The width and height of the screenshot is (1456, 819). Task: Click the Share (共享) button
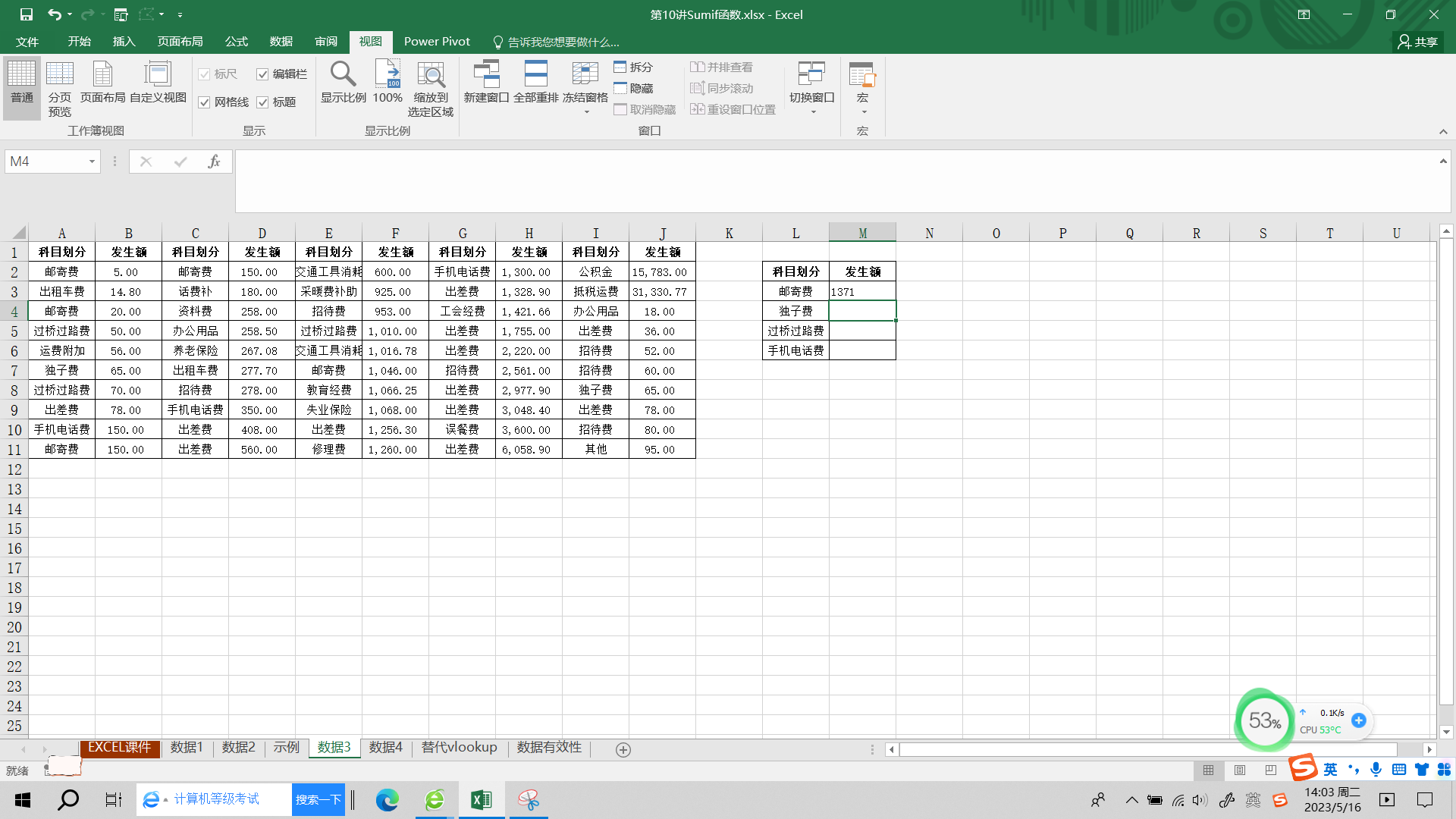pyautogui.click(x=1418, y=42)
